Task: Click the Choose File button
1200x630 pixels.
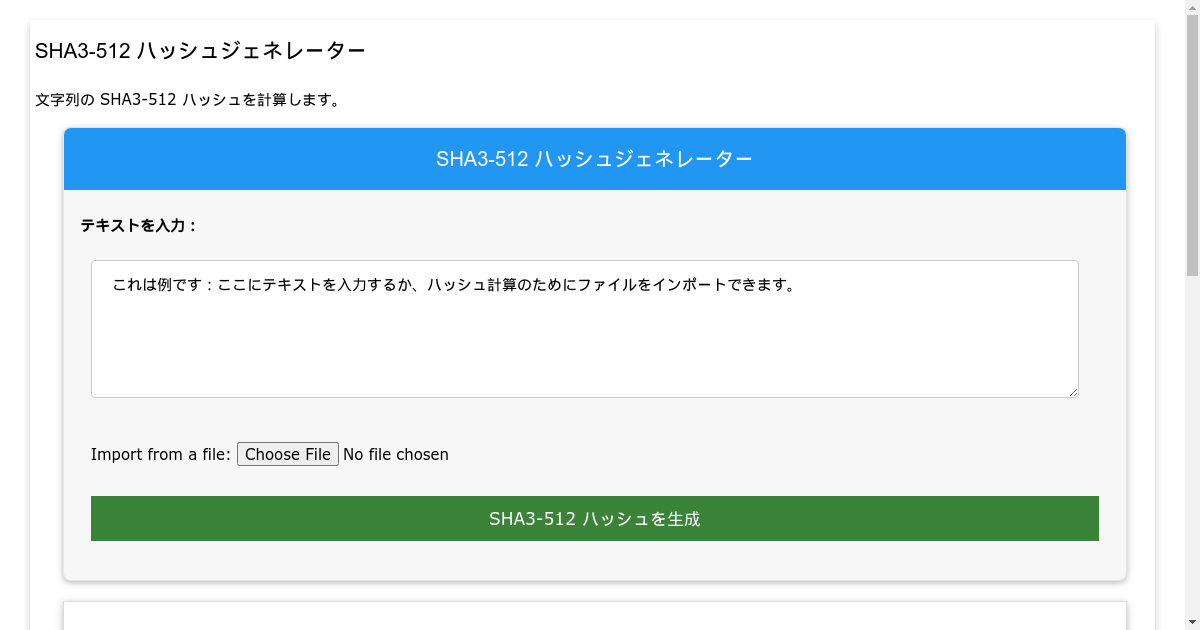Action: click(287, 454)
